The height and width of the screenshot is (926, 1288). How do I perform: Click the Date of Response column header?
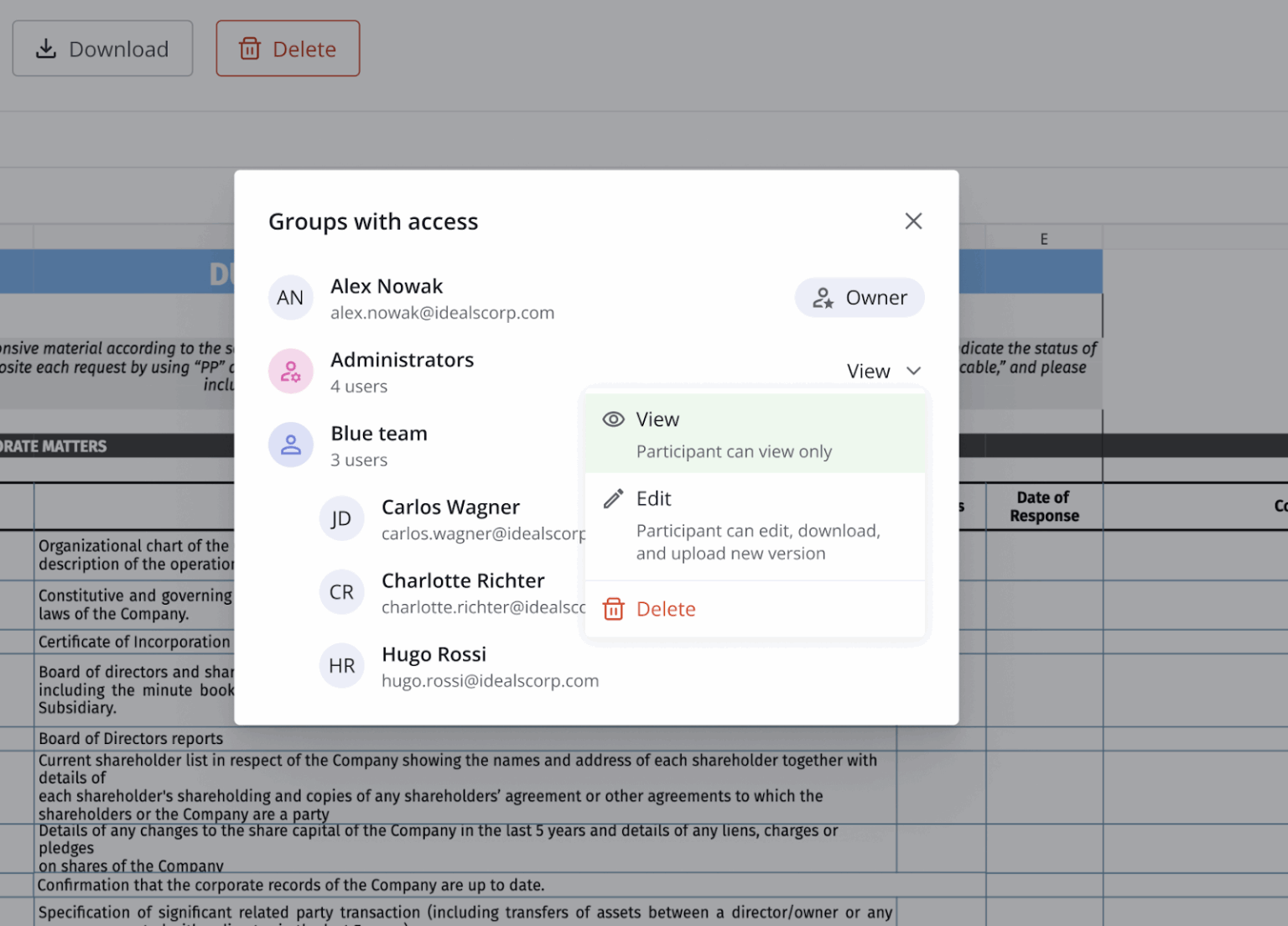[1044, 507]
